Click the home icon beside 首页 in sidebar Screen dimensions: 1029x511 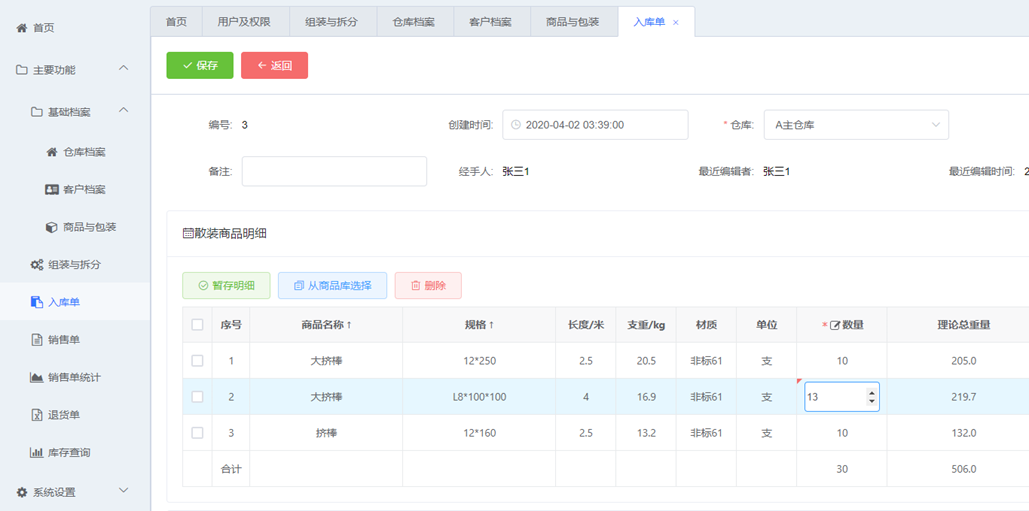point(22,28)
